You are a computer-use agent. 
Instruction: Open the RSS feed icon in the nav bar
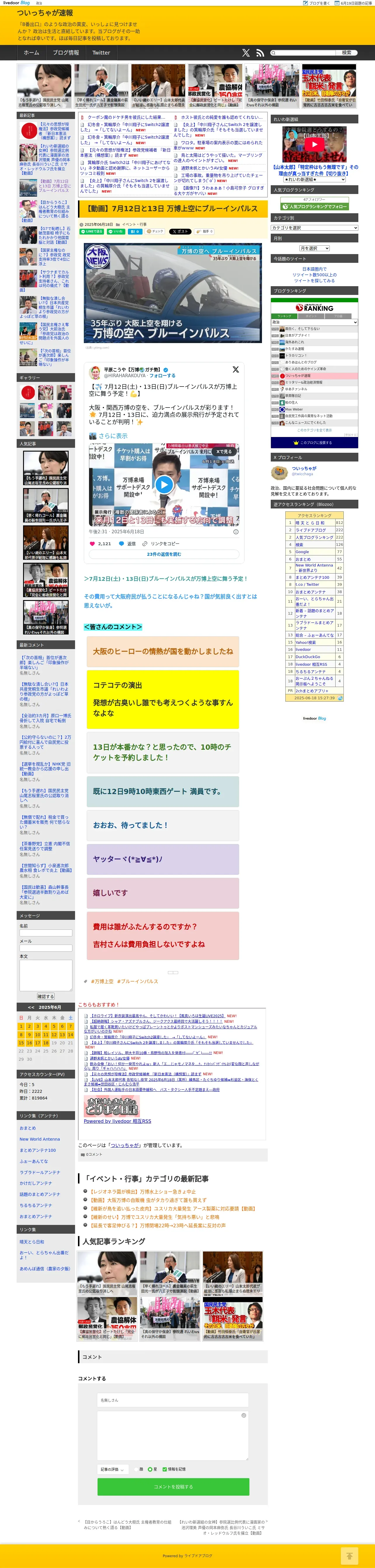coord(260,53)
